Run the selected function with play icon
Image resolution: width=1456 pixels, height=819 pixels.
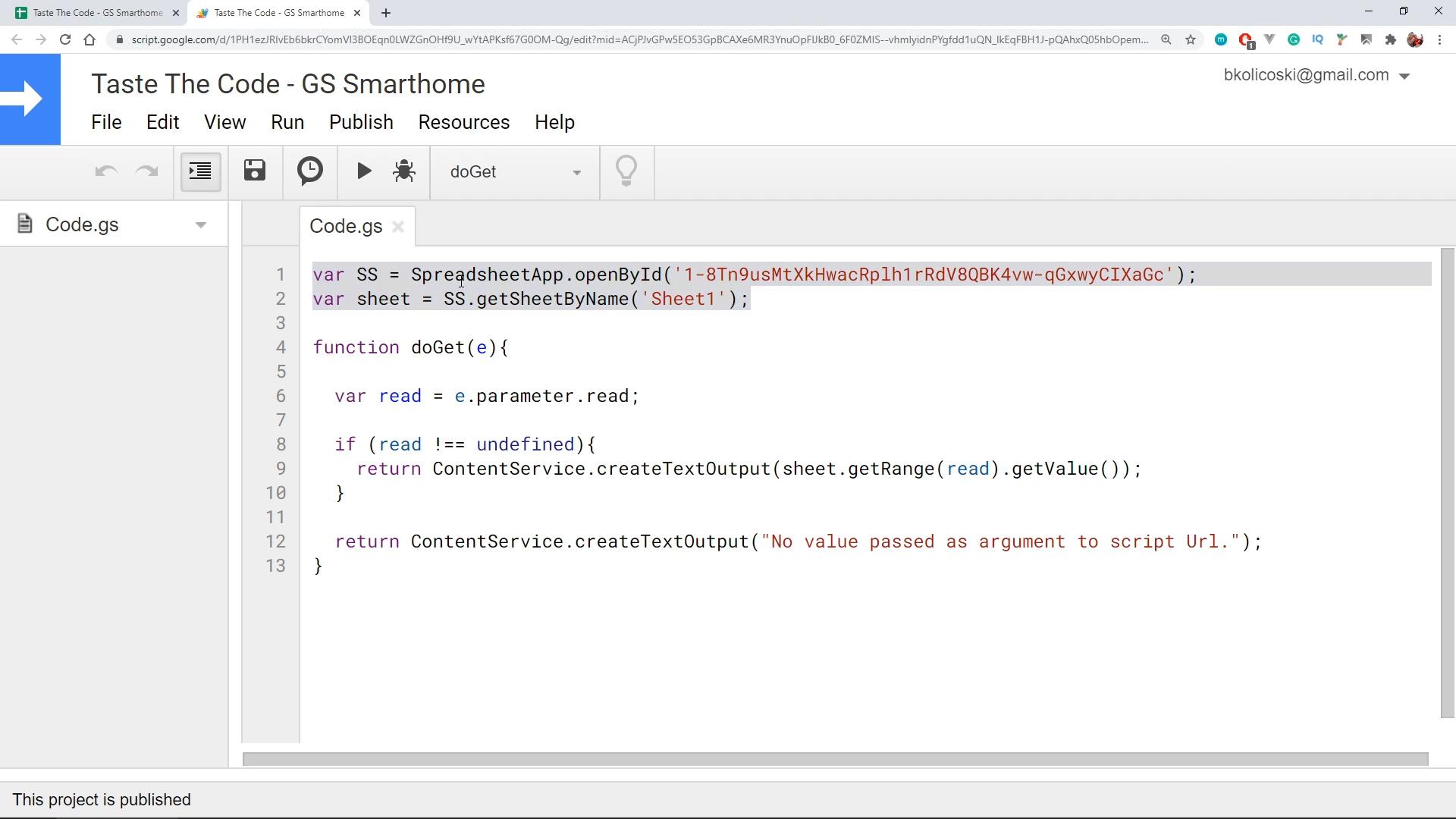point(364,171)
